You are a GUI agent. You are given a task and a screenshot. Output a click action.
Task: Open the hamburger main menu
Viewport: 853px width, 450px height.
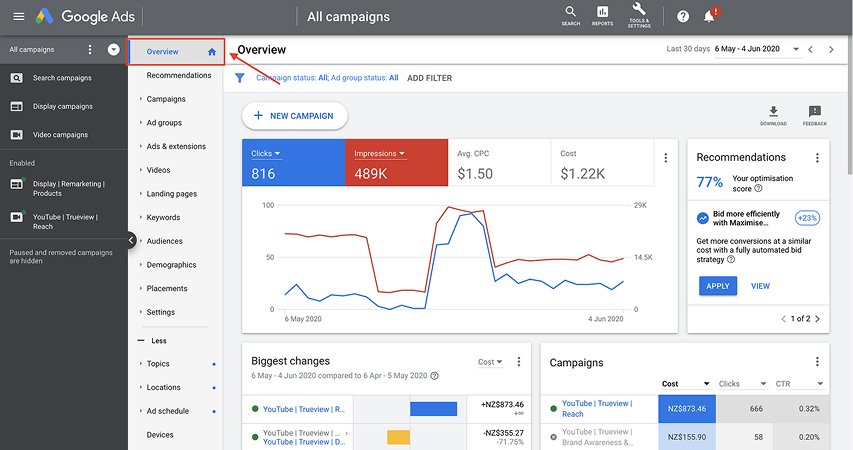click(x=17, y=17)
